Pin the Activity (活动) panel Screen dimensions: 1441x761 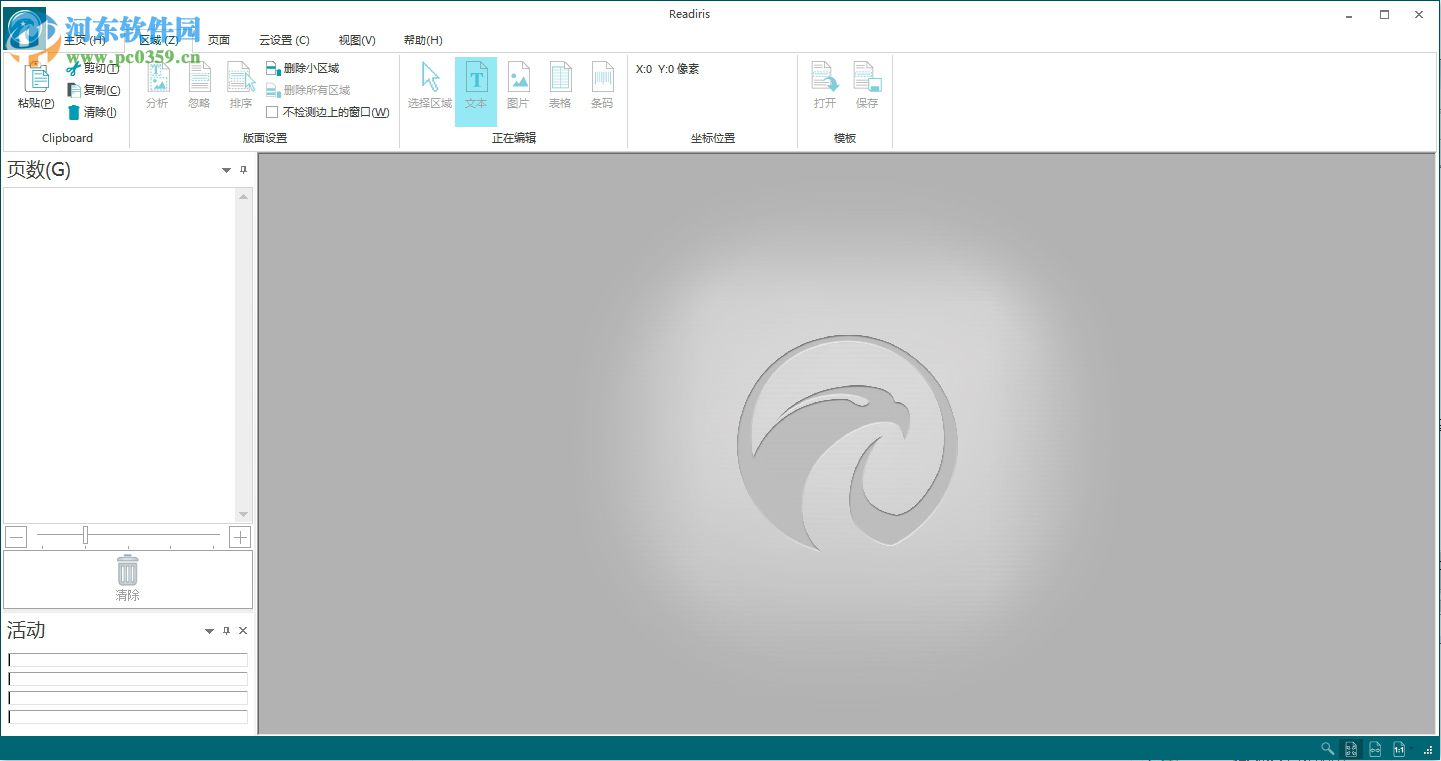tap(226, 631)
